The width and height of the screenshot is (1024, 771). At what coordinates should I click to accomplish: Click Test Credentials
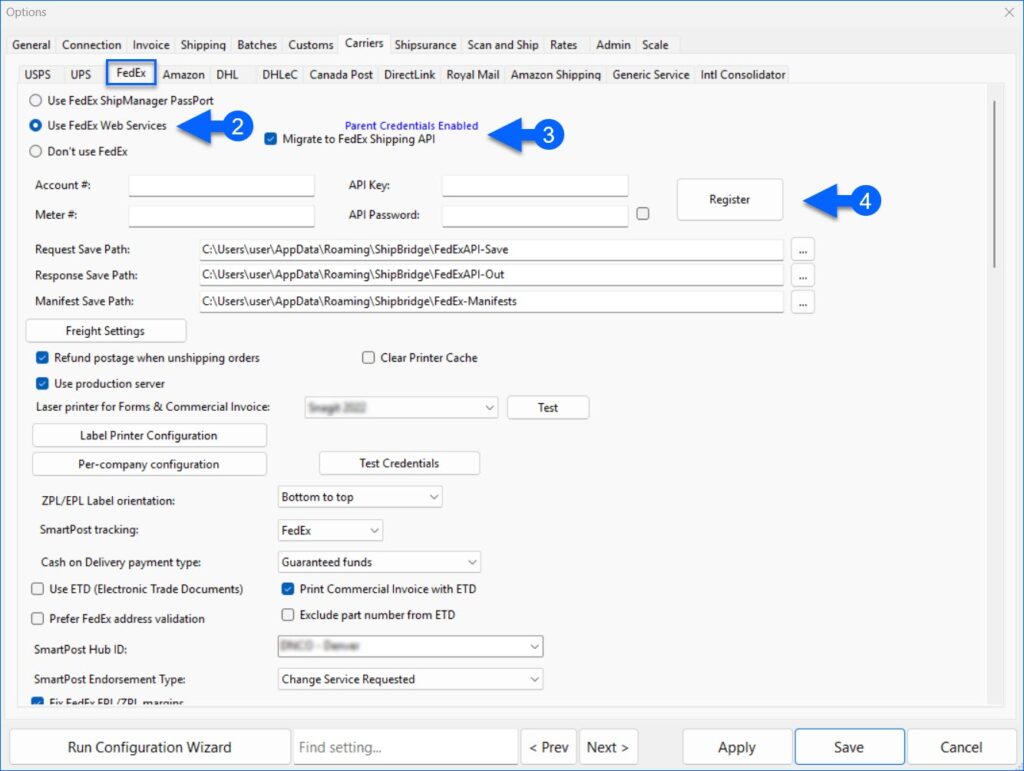tap(399, 462)
